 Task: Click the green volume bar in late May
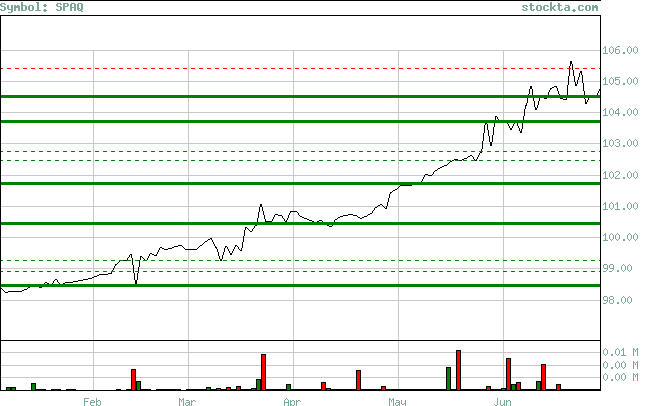click(x=448, y=379)
